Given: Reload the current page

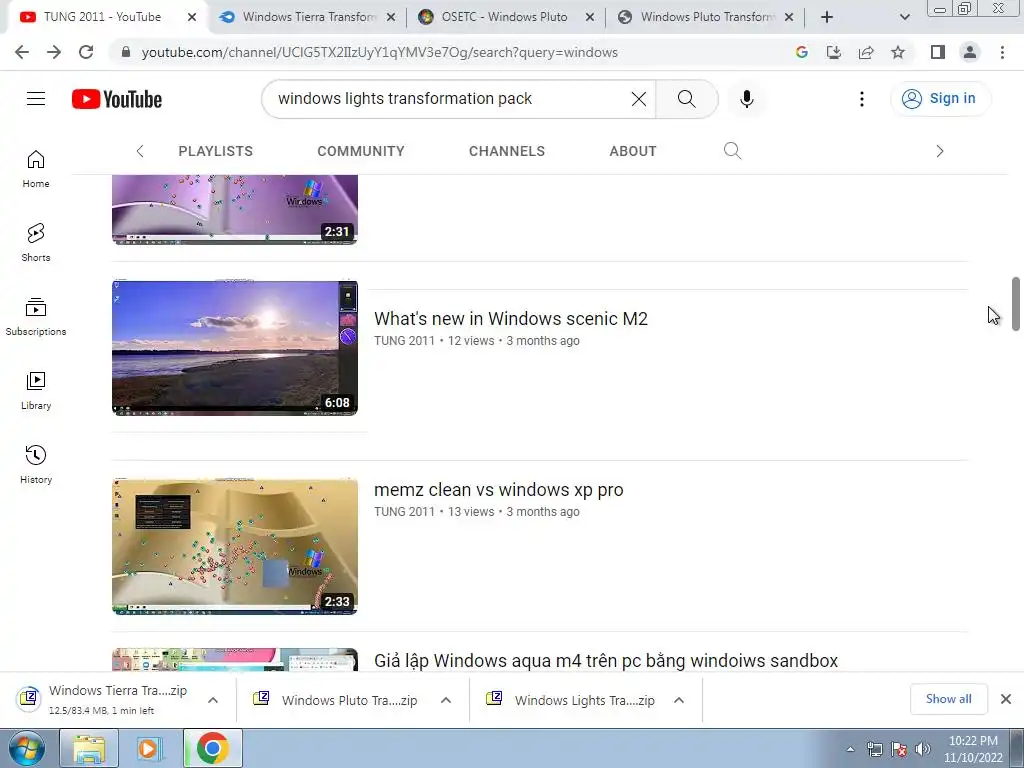Looking at the screenshot, I should click(86, 52).
